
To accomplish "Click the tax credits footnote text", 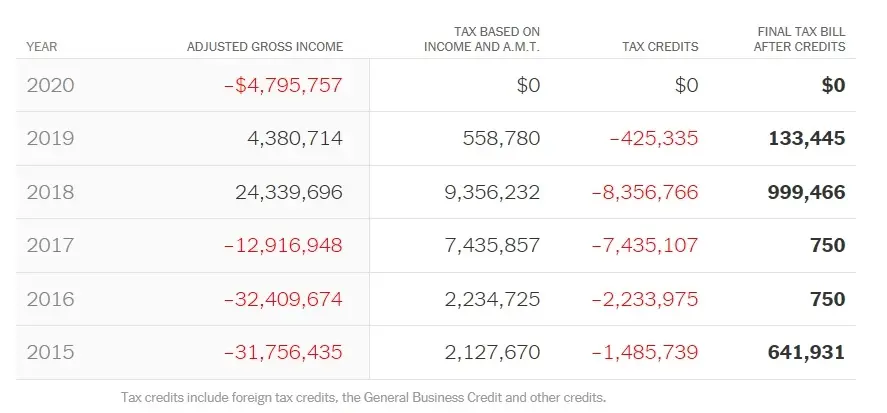I will (363, 397).
